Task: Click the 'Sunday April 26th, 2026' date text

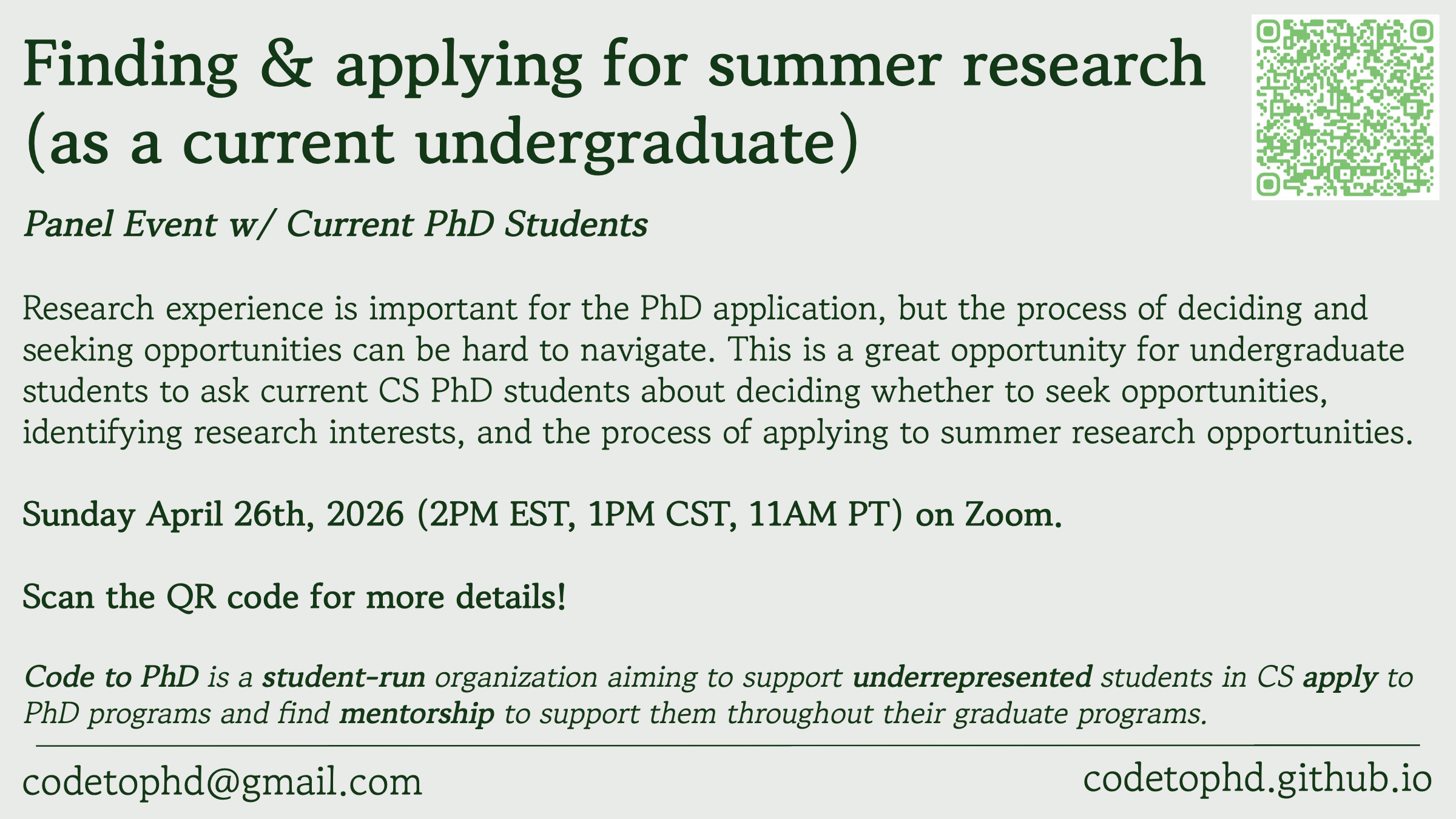Action: [214, 514]
